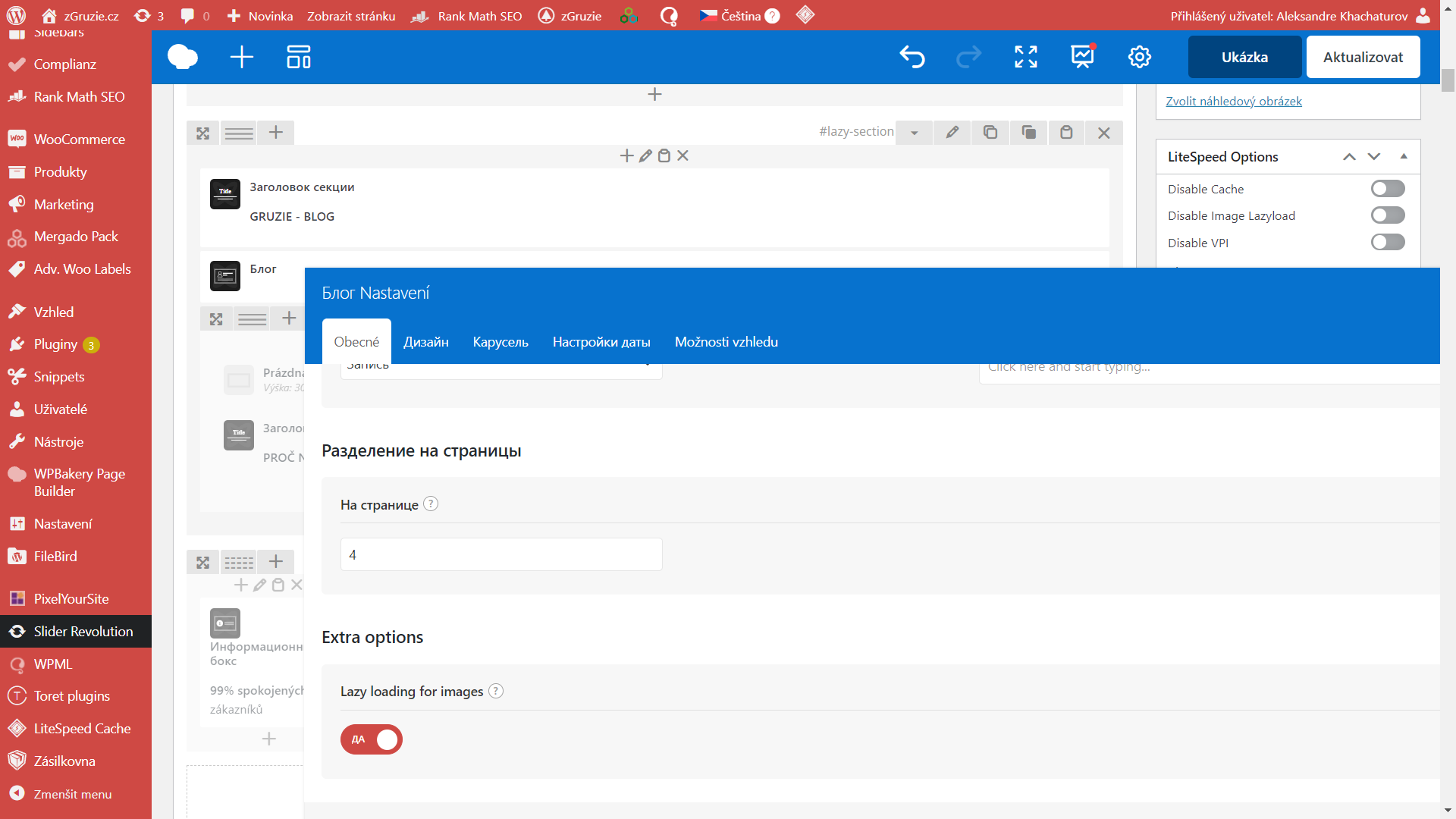
Task: Open comments in admin bar
Action: [195, 15]
